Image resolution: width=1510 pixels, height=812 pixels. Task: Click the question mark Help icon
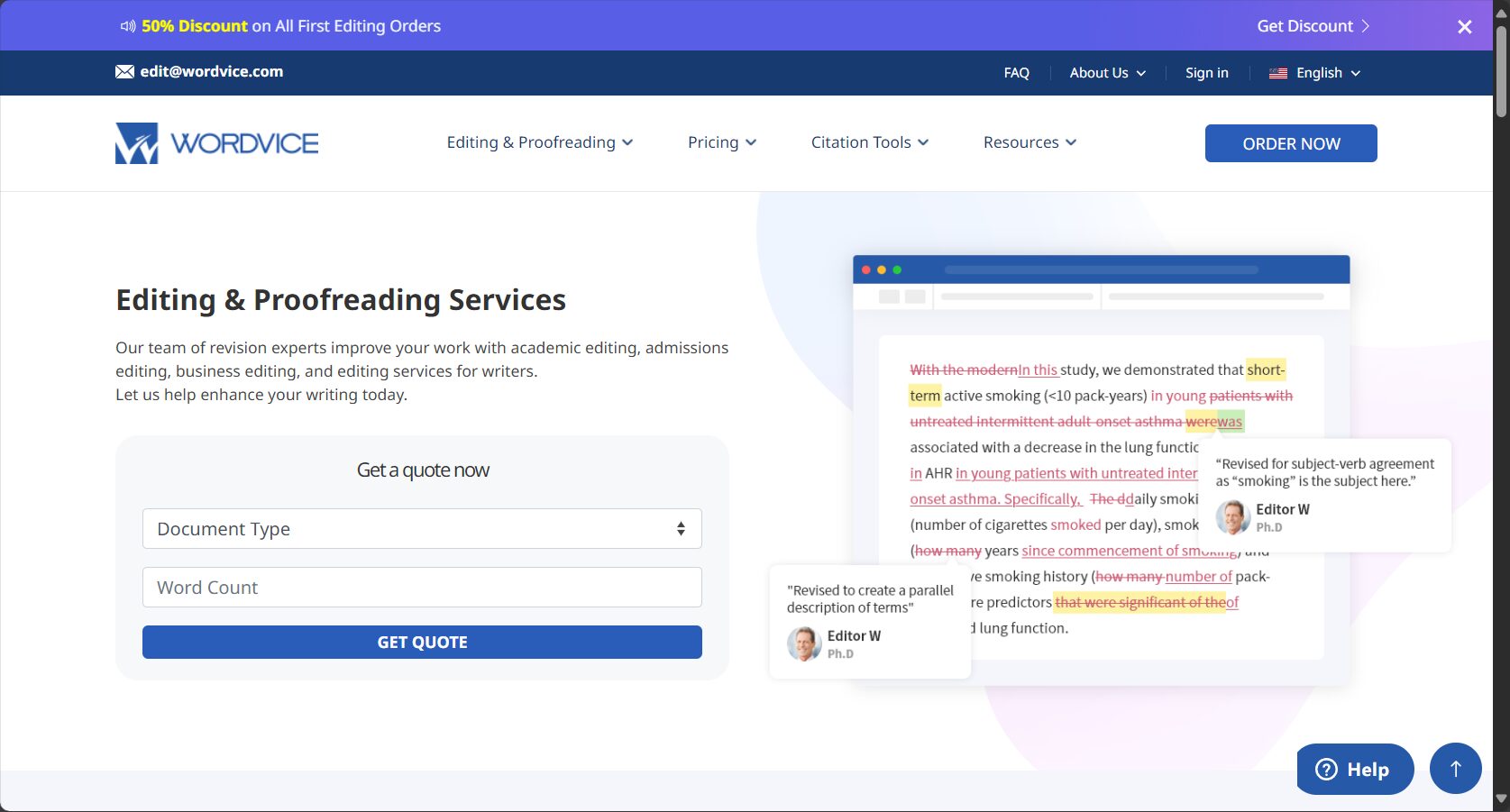coord(1327,769)
